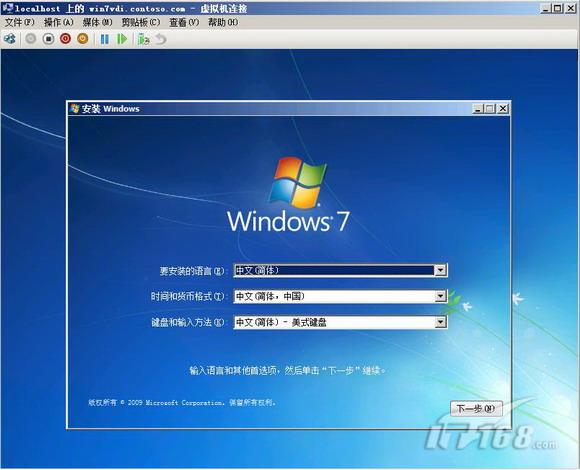Pause the virtual machine

[105, 39]
